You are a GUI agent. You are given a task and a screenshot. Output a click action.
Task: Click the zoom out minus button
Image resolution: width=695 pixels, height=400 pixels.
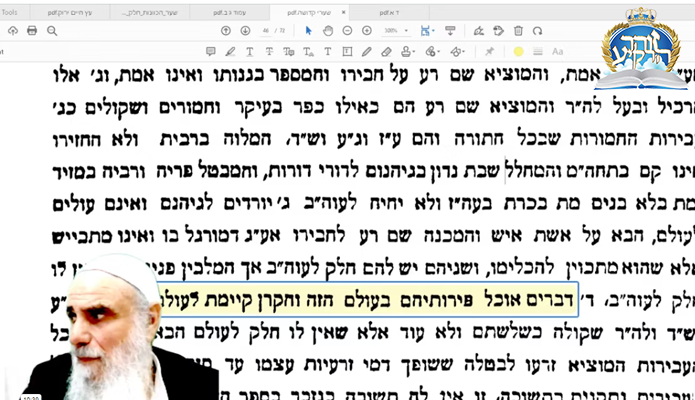coord(347,30)
